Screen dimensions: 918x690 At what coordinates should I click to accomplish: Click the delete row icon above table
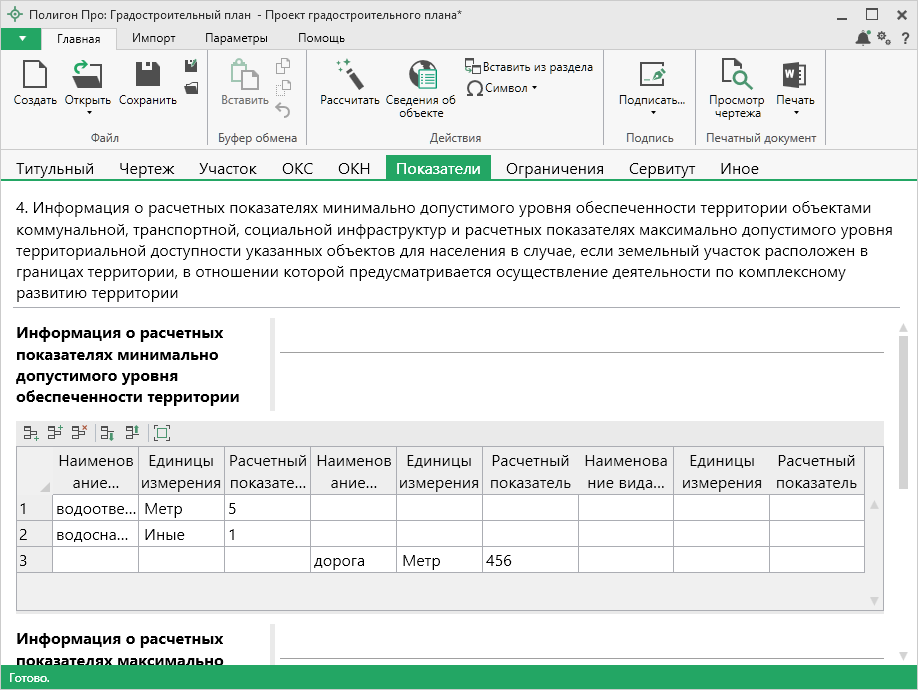78,433
